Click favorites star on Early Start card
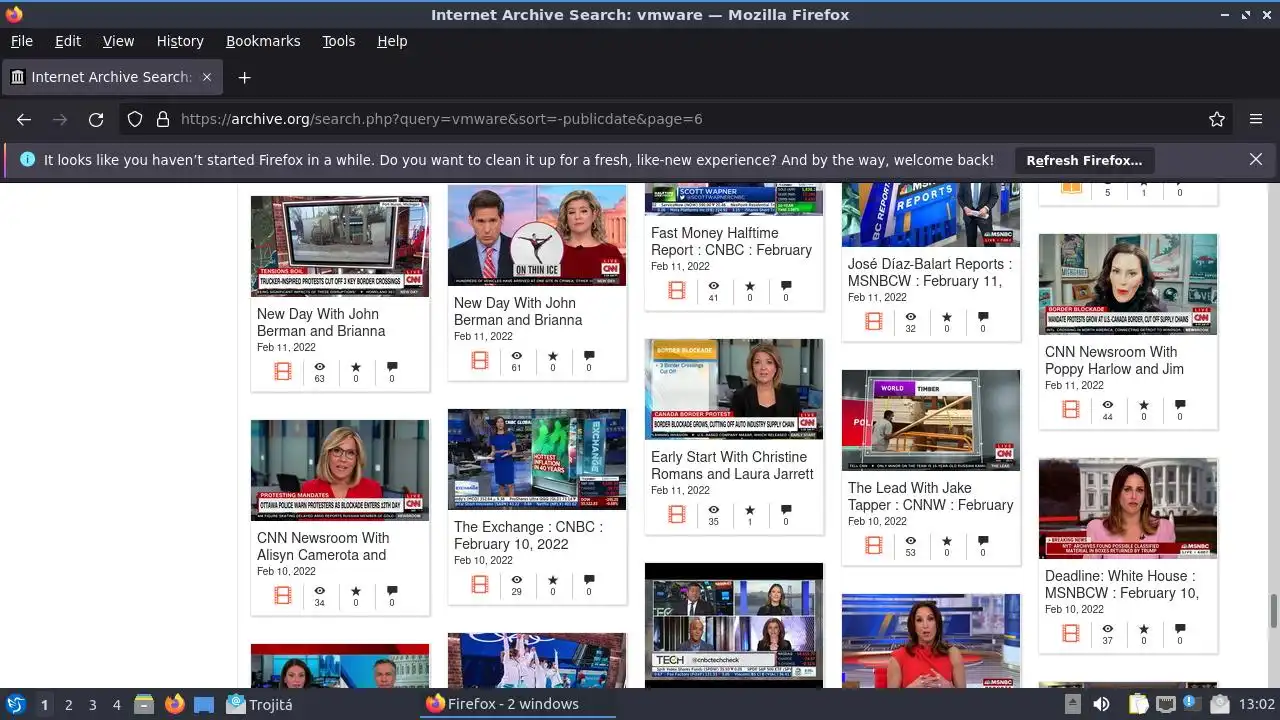Screen dimensions: 1280x720 click(x=749, y=510)
